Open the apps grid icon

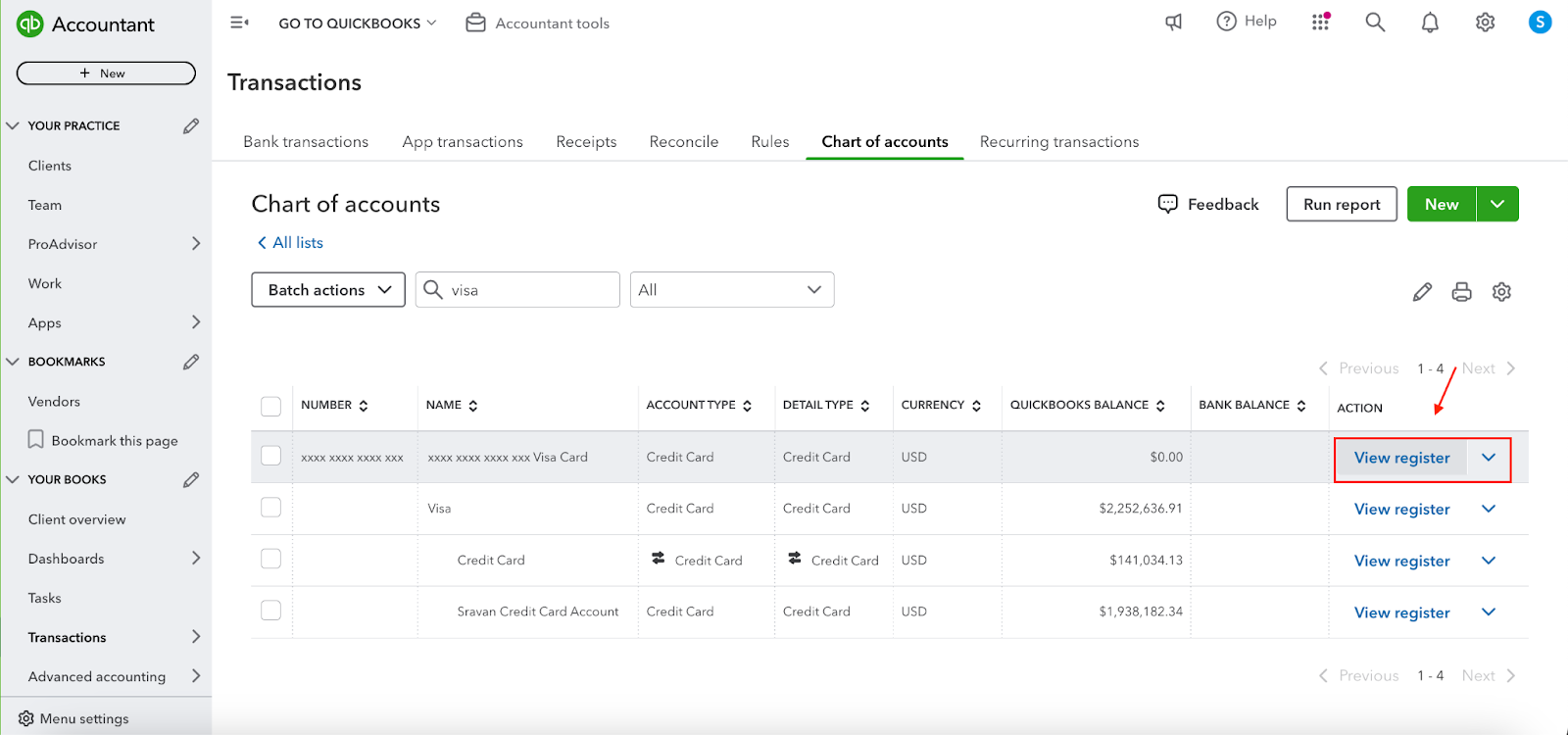pyautogui.click(x=1321, y=22)
